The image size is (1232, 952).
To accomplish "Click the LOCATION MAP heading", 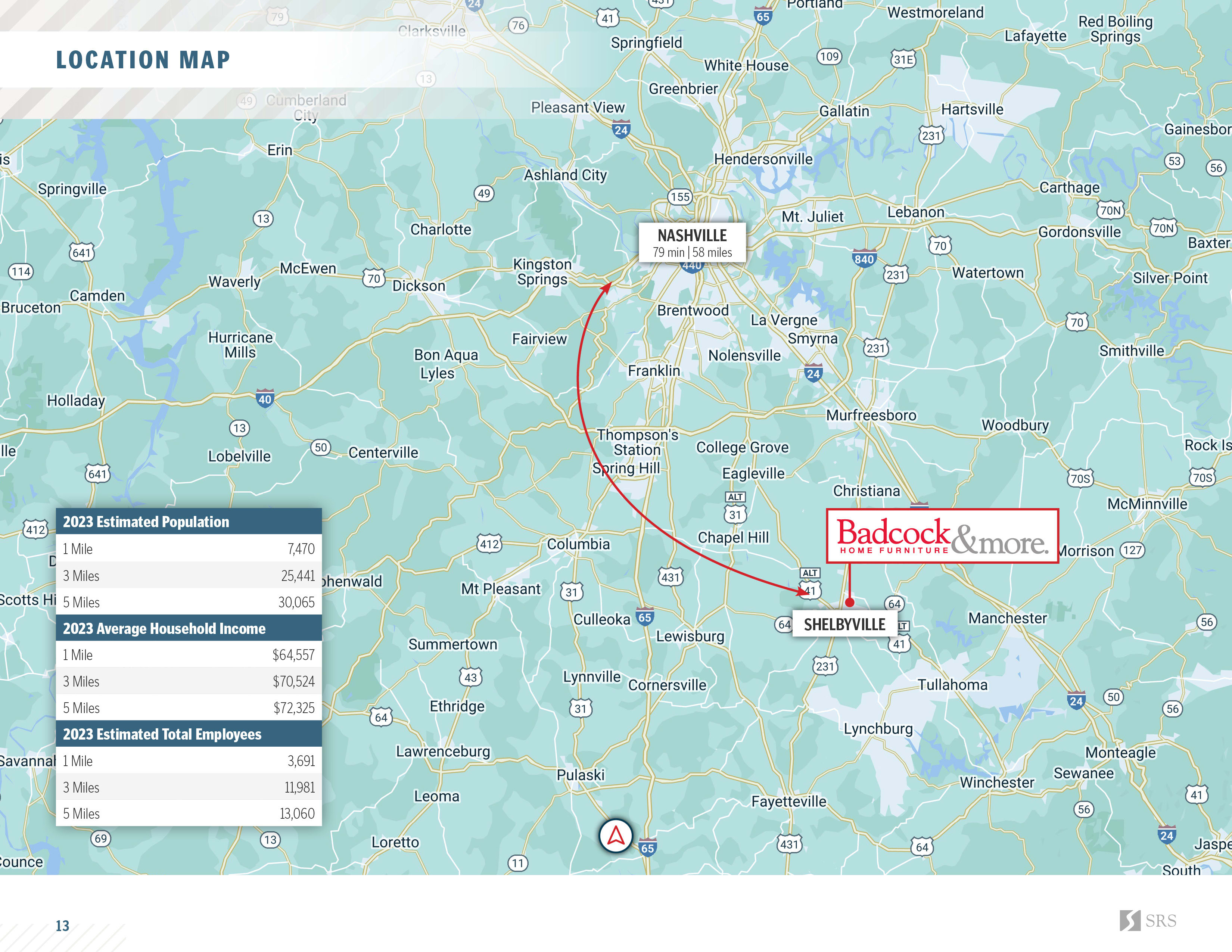I will point(143,60).
